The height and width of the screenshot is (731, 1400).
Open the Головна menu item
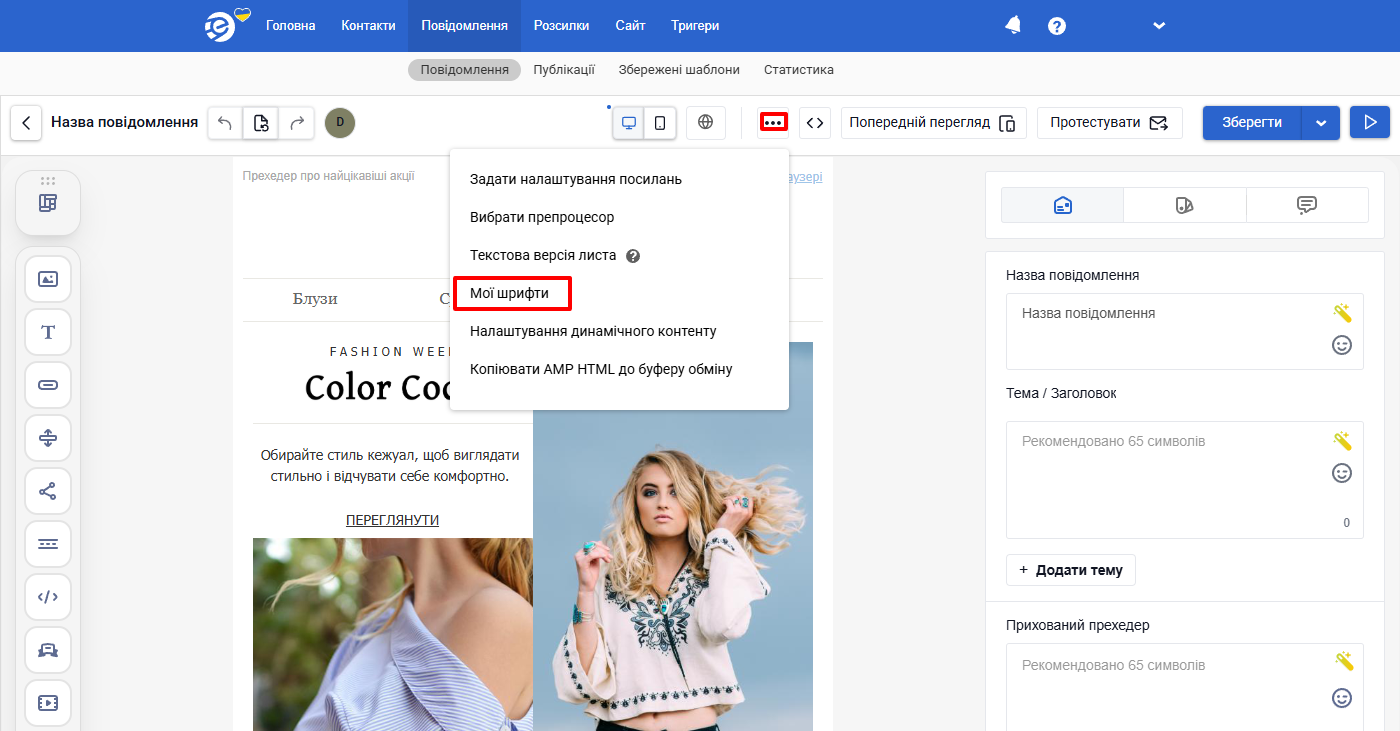[x=291, y=26]
